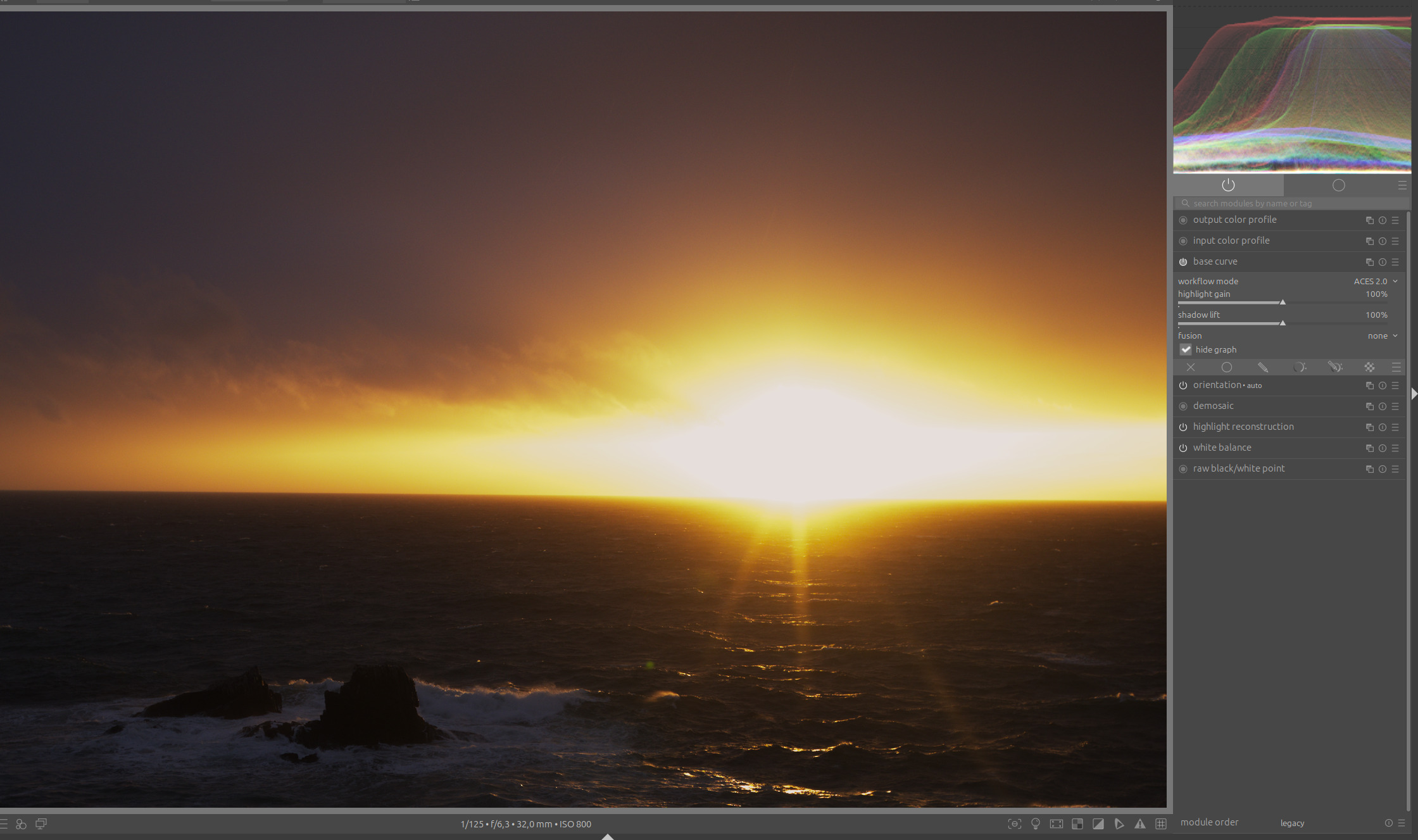Toggle guides grid overlay icon

point(1161,824)
